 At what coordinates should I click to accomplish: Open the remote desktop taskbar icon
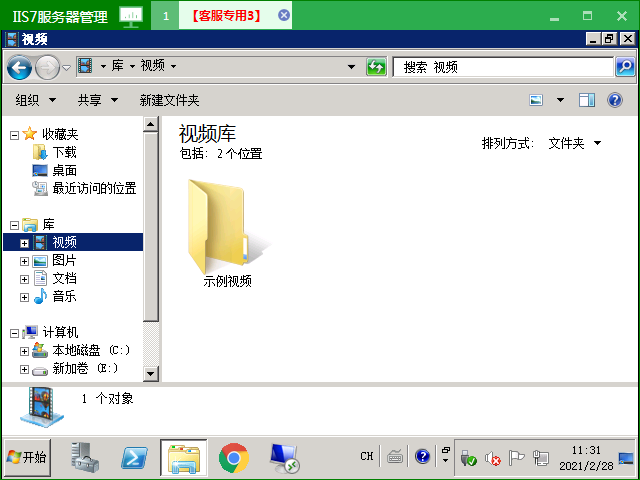tap(284, 457)
